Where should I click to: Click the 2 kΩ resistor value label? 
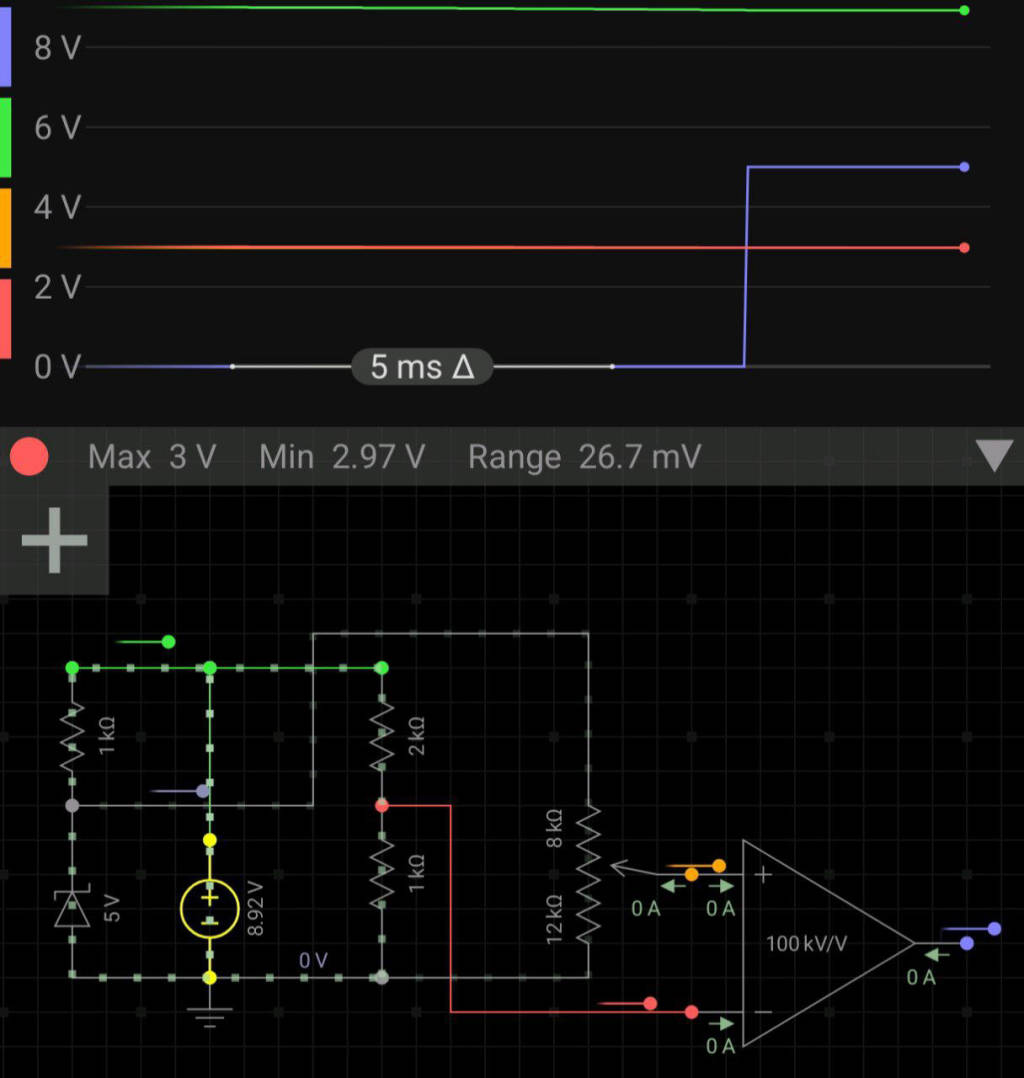click(x=417, y=736)
